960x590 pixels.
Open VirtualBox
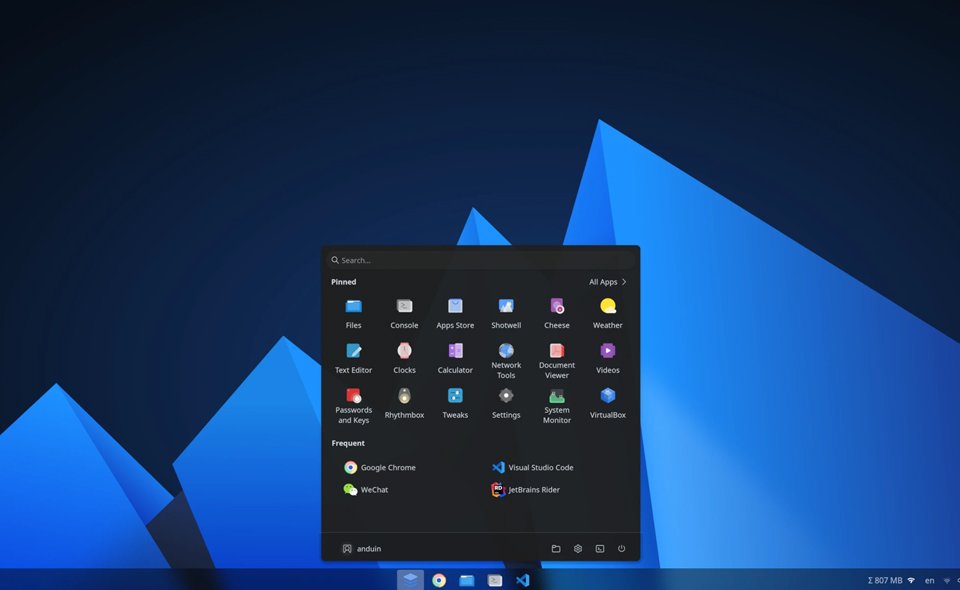point(607,403)
